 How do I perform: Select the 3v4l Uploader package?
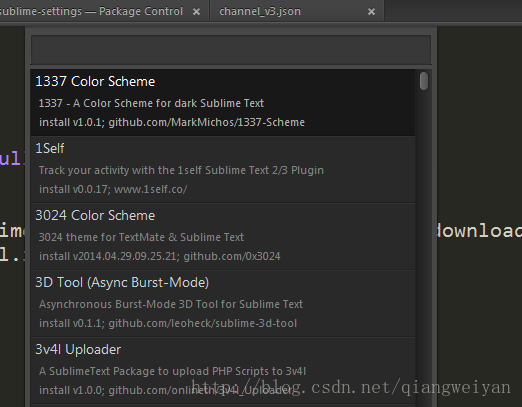click(223, 371)
